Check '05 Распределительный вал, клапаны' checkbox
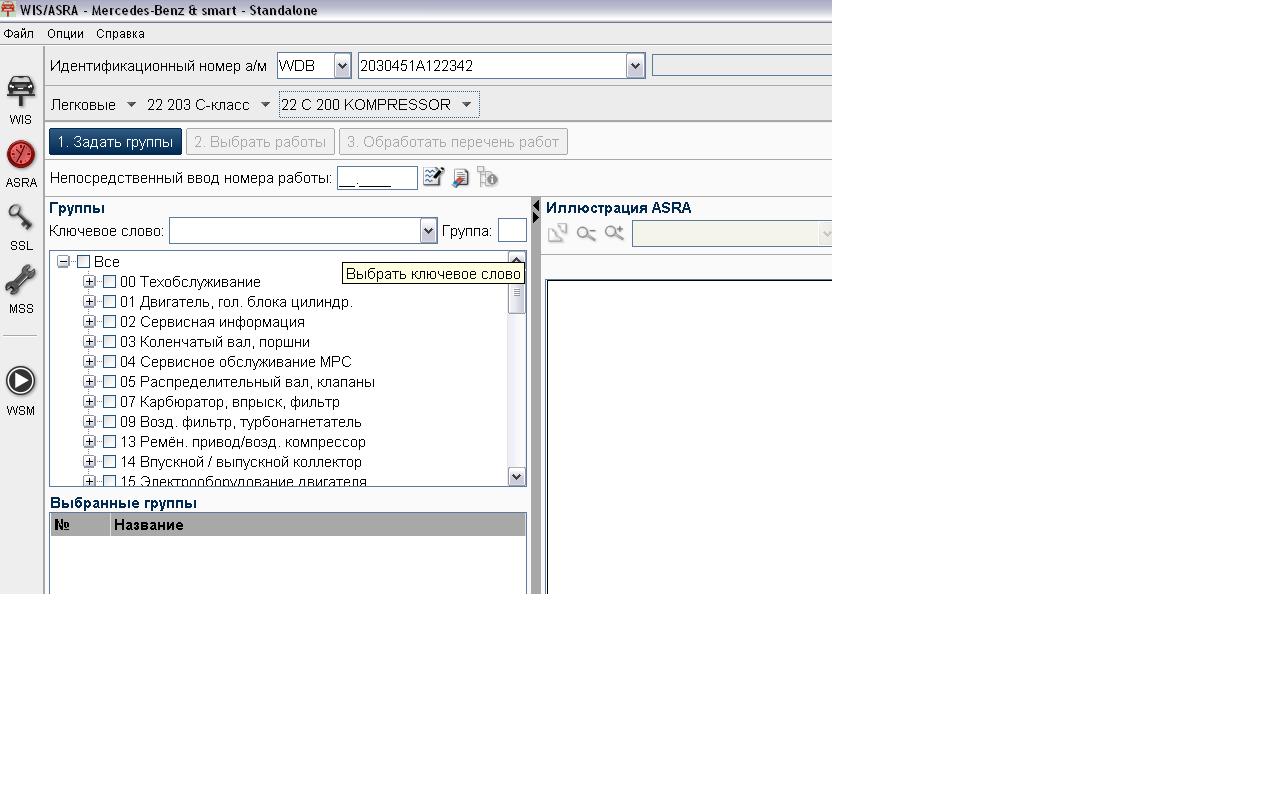 pyautogui.click(x=110, y=382)
